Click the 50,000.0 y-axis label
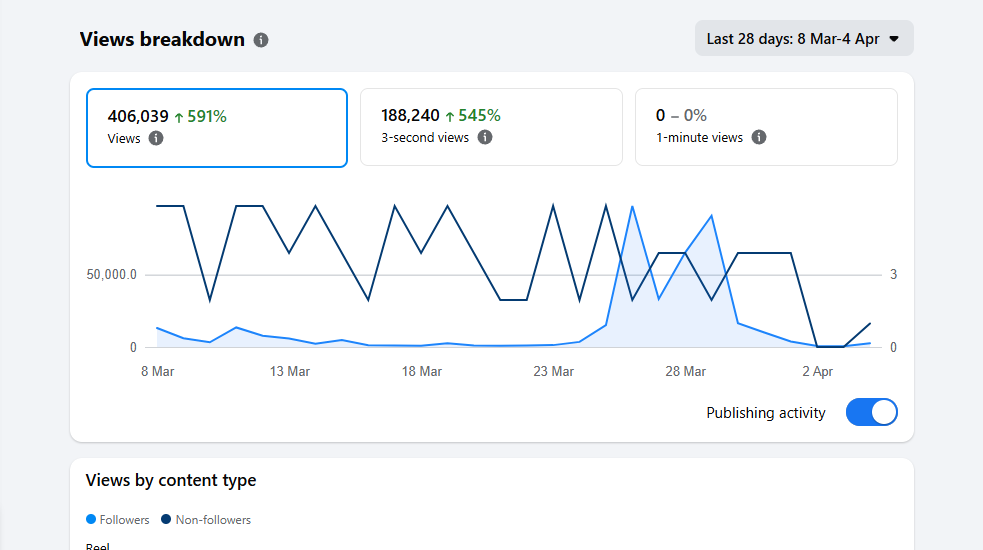Viewport: 983px width, 550px height. [x=112, y=275]
